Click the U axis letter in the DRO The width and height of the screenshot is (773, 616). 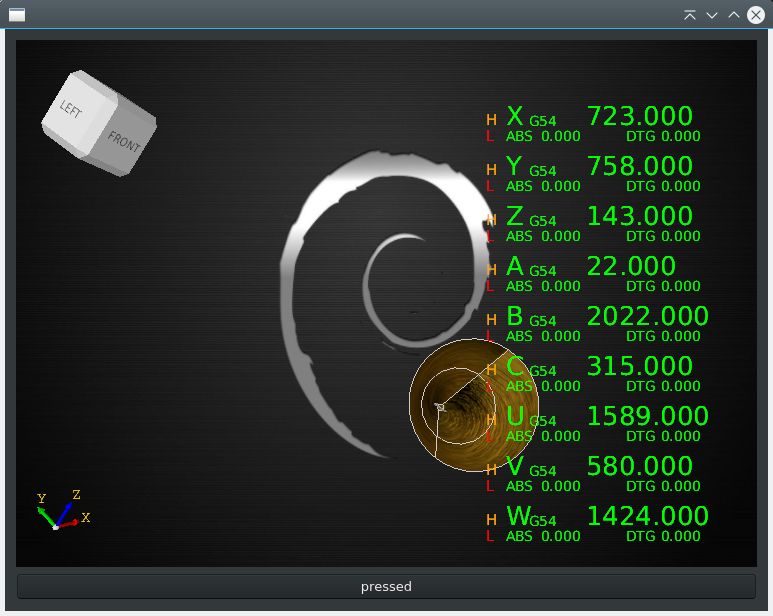tap(515, 416)
